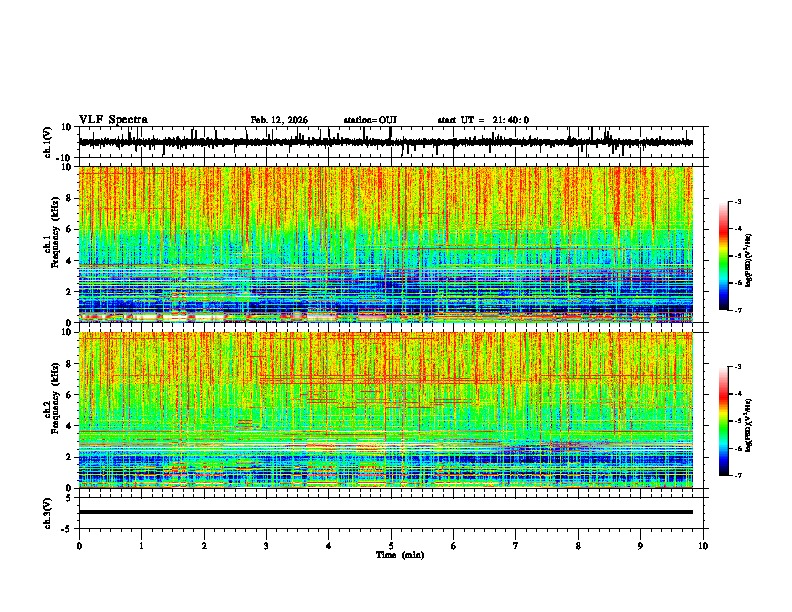Screen dimensions: 792x612
Task: Click the "station=OUI" header label
Action: [x=370, y=120]
